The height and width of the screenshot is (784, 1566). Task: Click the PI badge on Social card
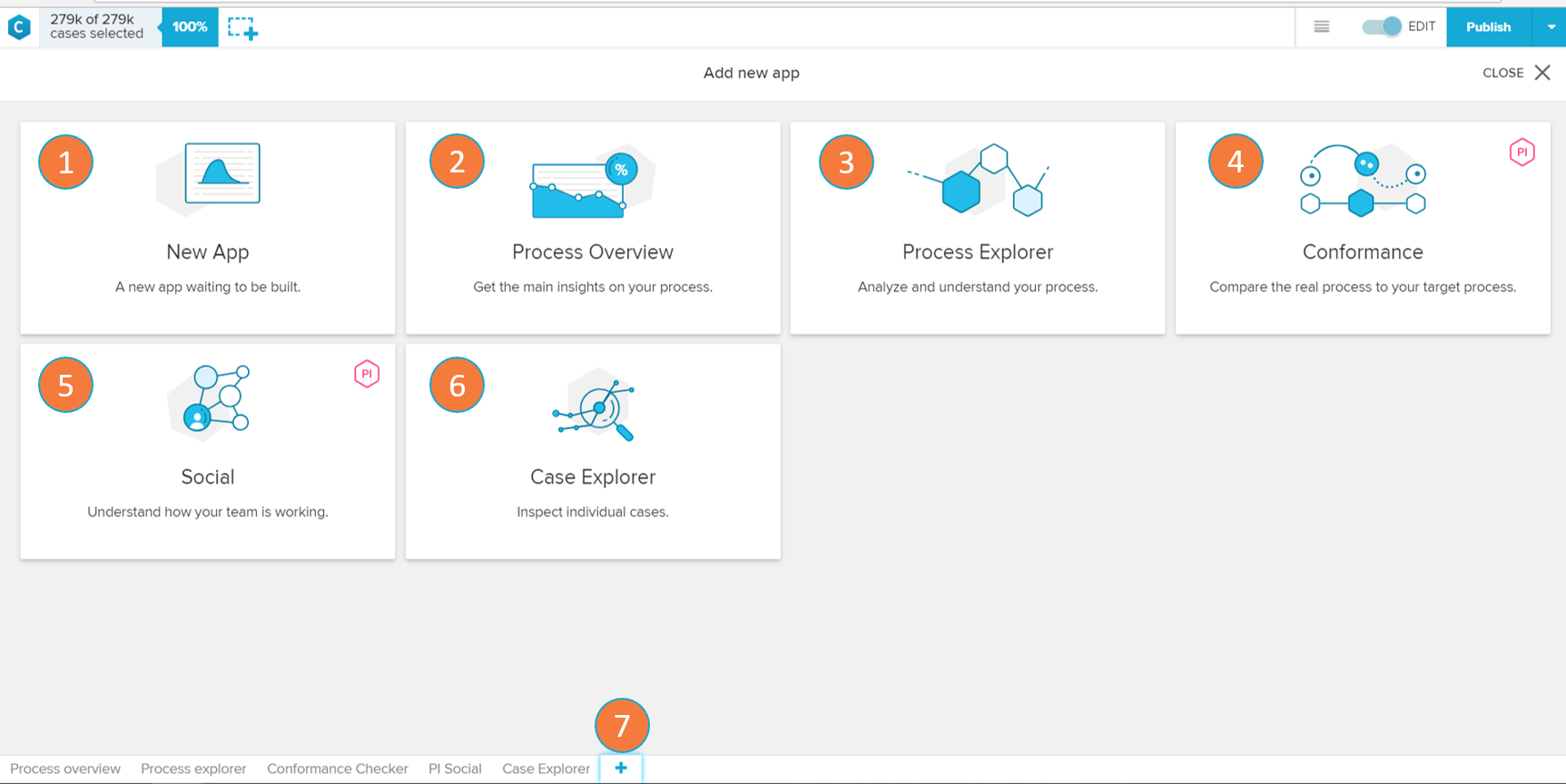click(x=367, y=374)
